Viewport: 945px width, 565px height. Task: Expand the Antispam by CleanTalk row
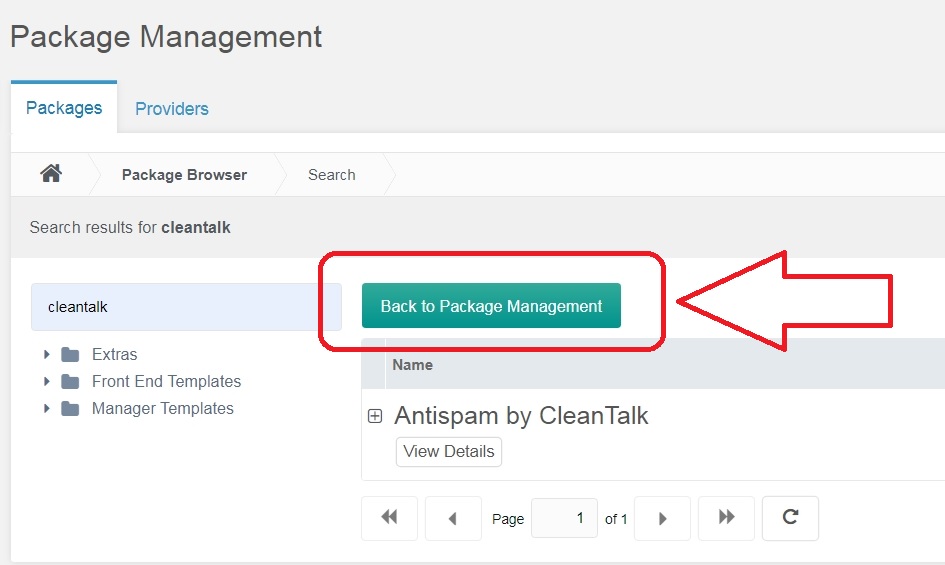[375, 416]
